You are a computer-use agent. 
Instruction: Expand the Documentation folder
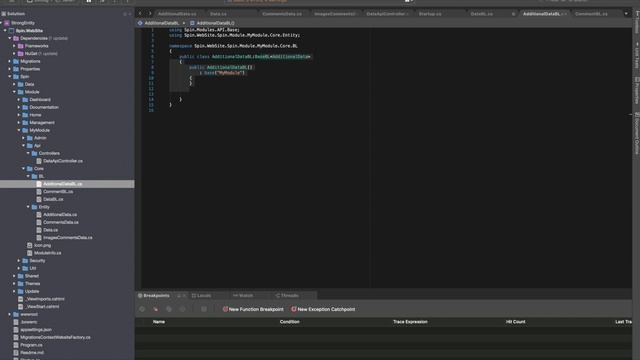click(x=19, y=107)
